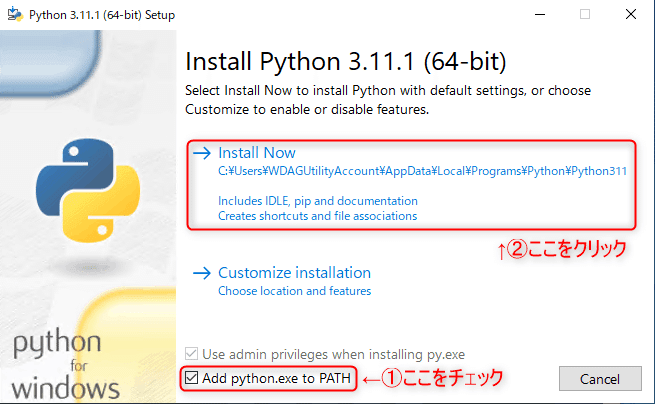
Task: Minimize the Python Setup window
Action: 541,14
